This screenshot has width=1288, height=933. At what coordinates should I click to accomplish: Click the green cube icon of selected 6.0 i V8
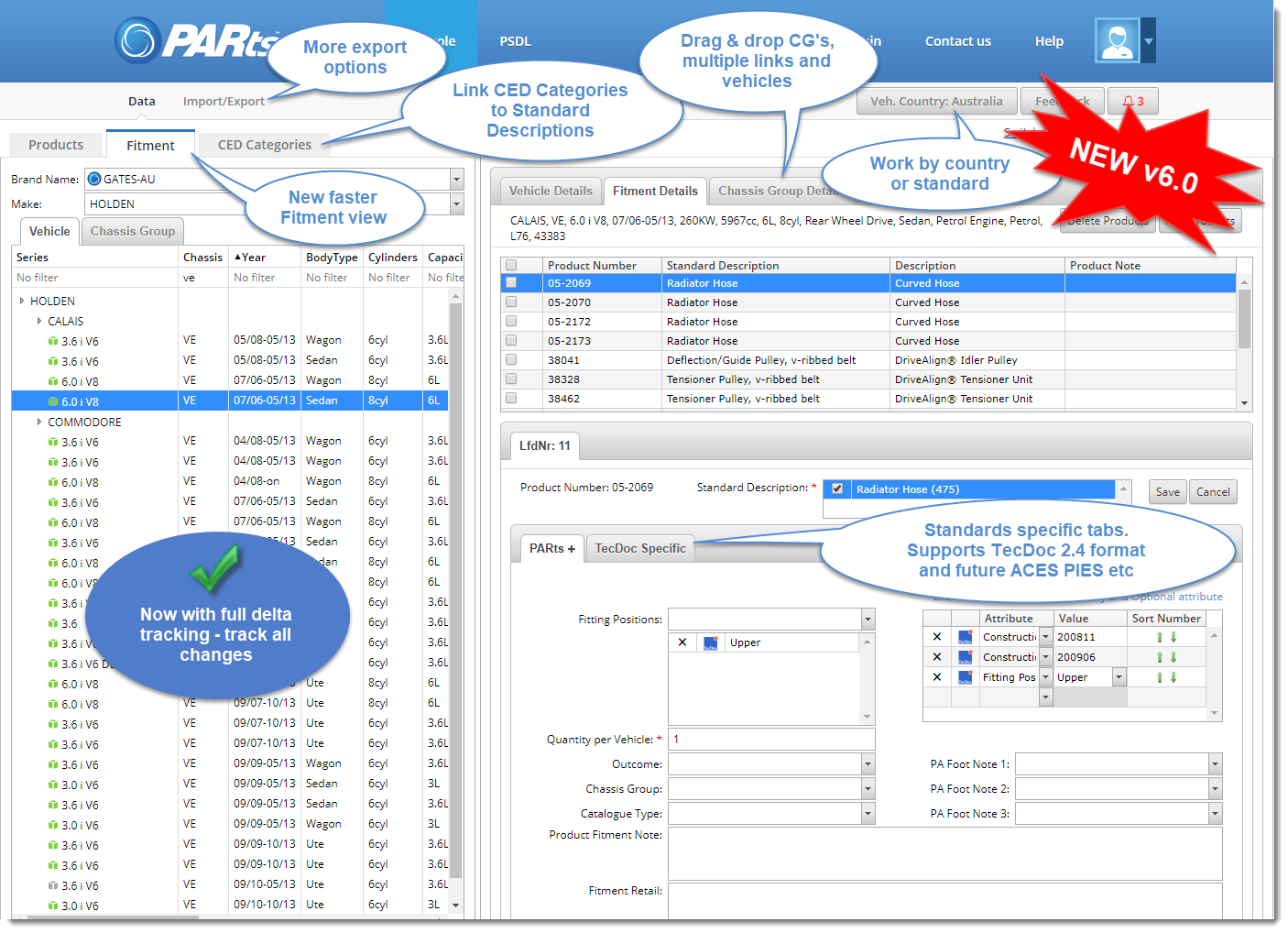coord(53,401)
